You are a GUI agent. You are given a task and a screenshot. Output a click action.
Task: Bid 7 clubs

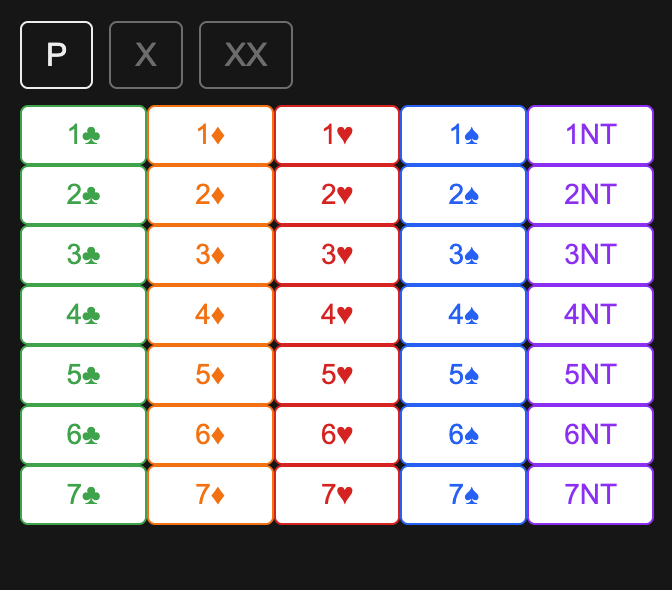[x=84, y=495]
